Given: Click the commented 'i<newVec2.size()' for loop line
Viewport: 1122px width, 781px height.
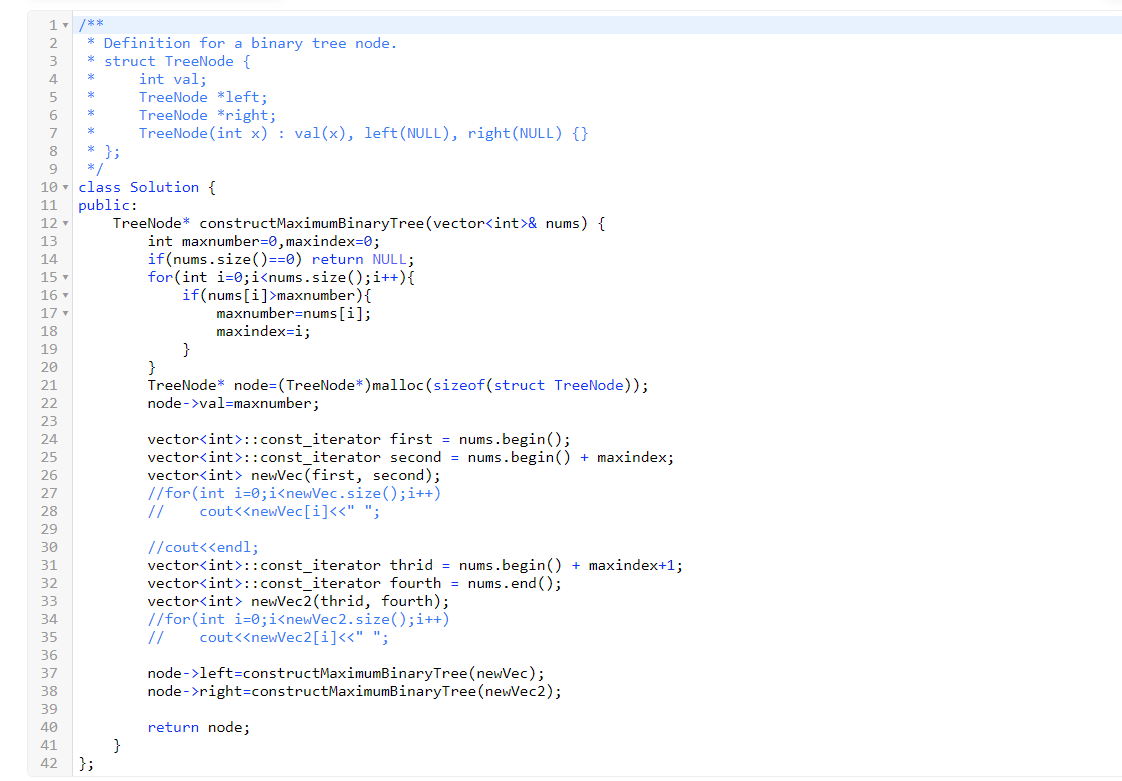Looking at the screenshot, I should point(298,619).
